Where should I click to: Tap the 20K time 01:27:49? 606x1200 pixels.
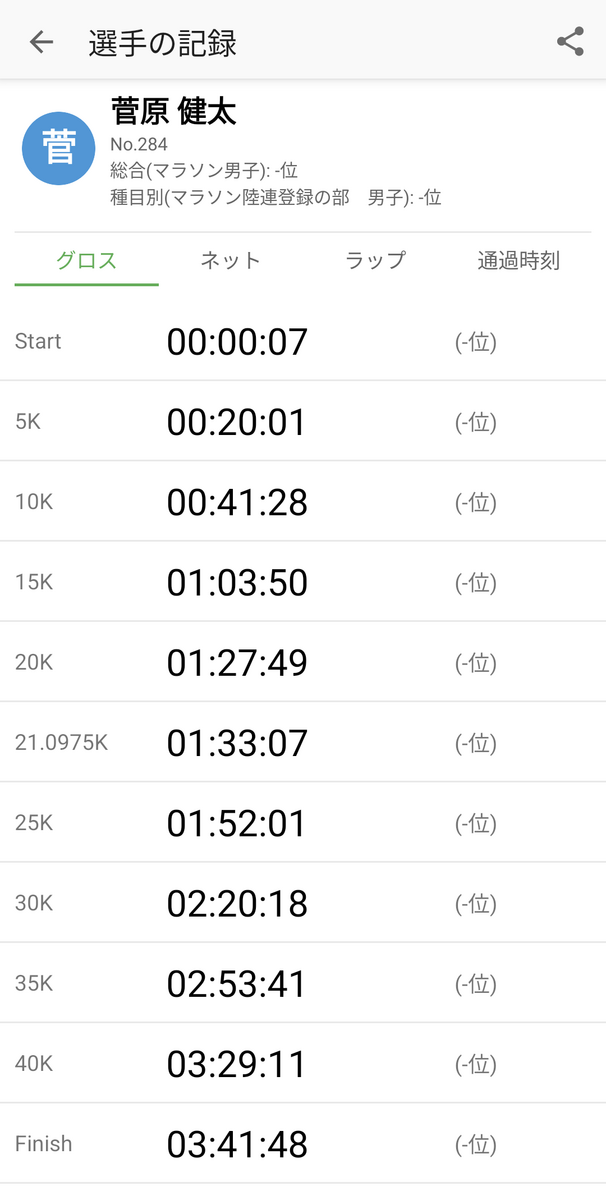pos(237,662)
